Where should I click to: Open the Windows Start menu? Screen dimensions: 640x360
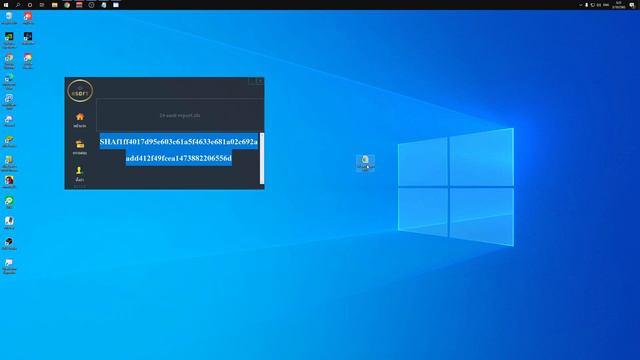pos(6,5)
